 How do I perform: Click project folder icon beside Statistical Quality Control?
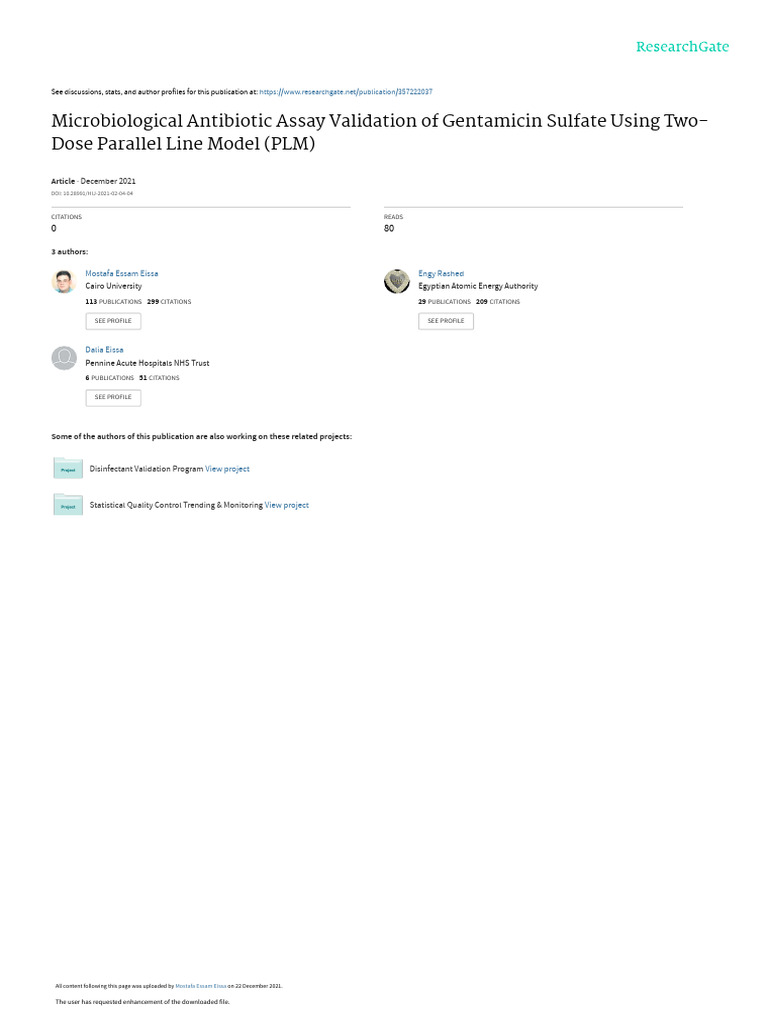[x=68, y=505]
